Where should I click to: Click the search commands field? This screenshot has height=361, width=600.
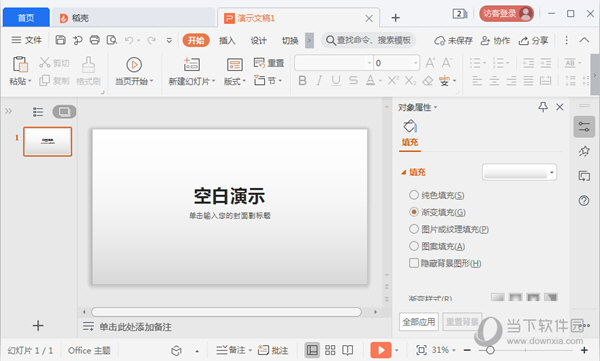point(368,40)
